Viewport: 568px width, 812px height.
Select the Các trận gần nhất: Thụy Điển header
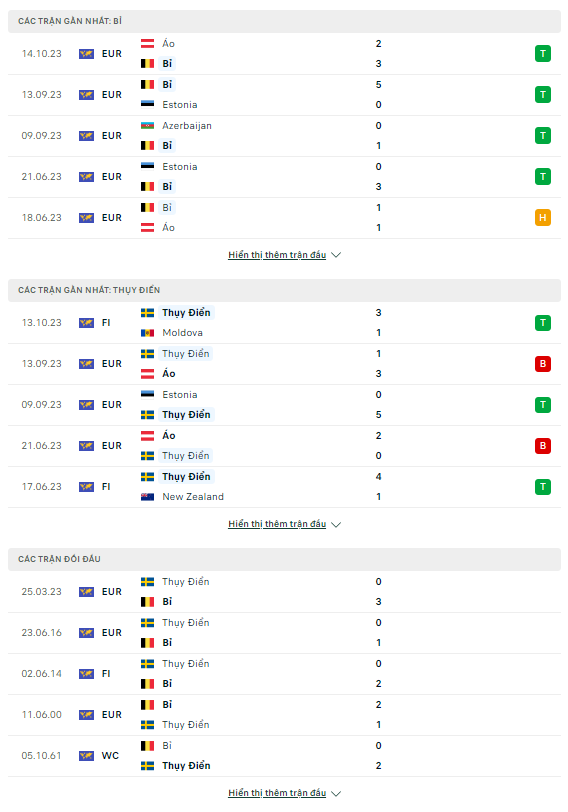click(284, 290)
